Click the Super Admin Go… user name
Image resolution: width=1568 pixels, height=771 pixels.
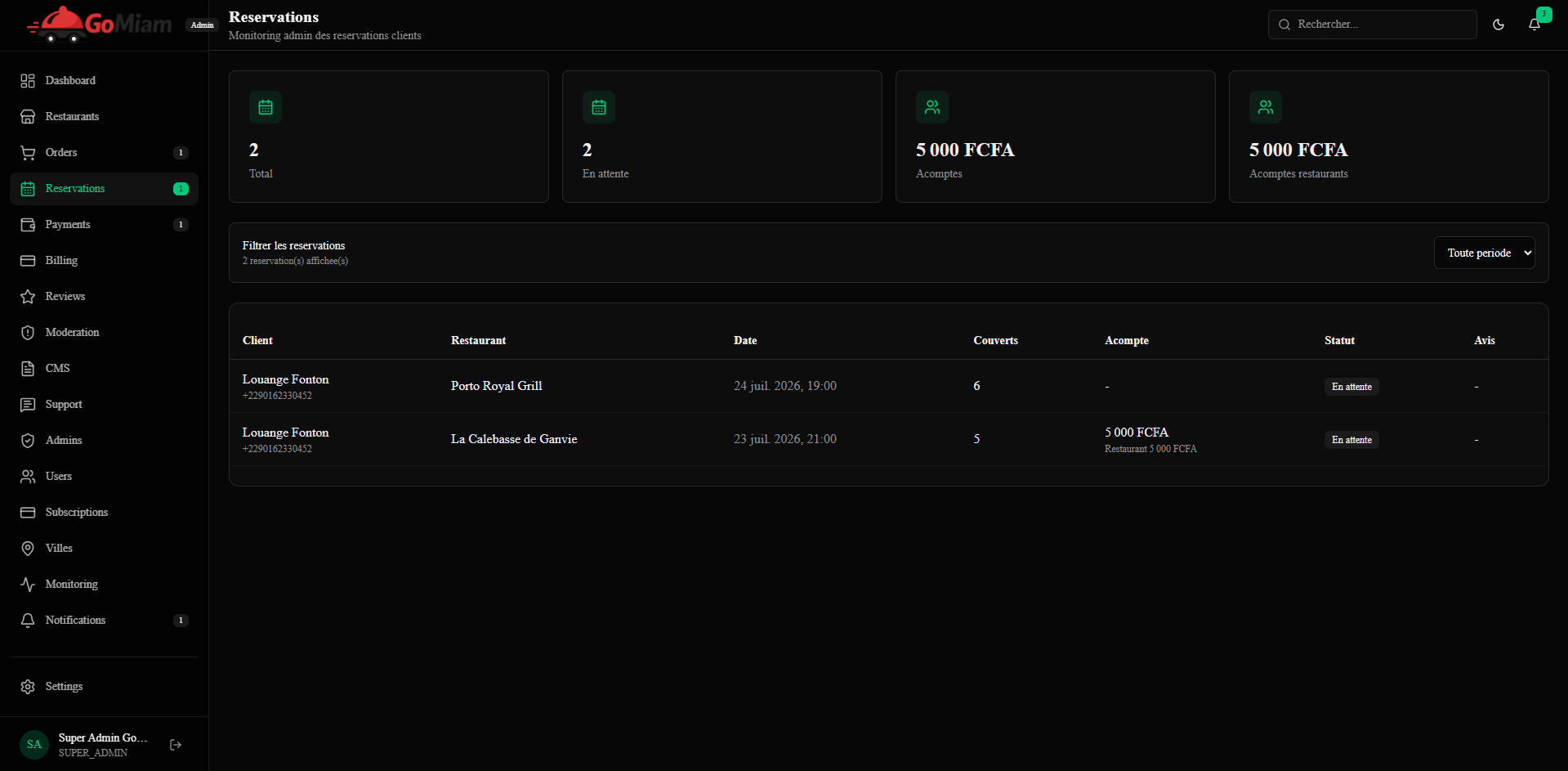[103, 737]
